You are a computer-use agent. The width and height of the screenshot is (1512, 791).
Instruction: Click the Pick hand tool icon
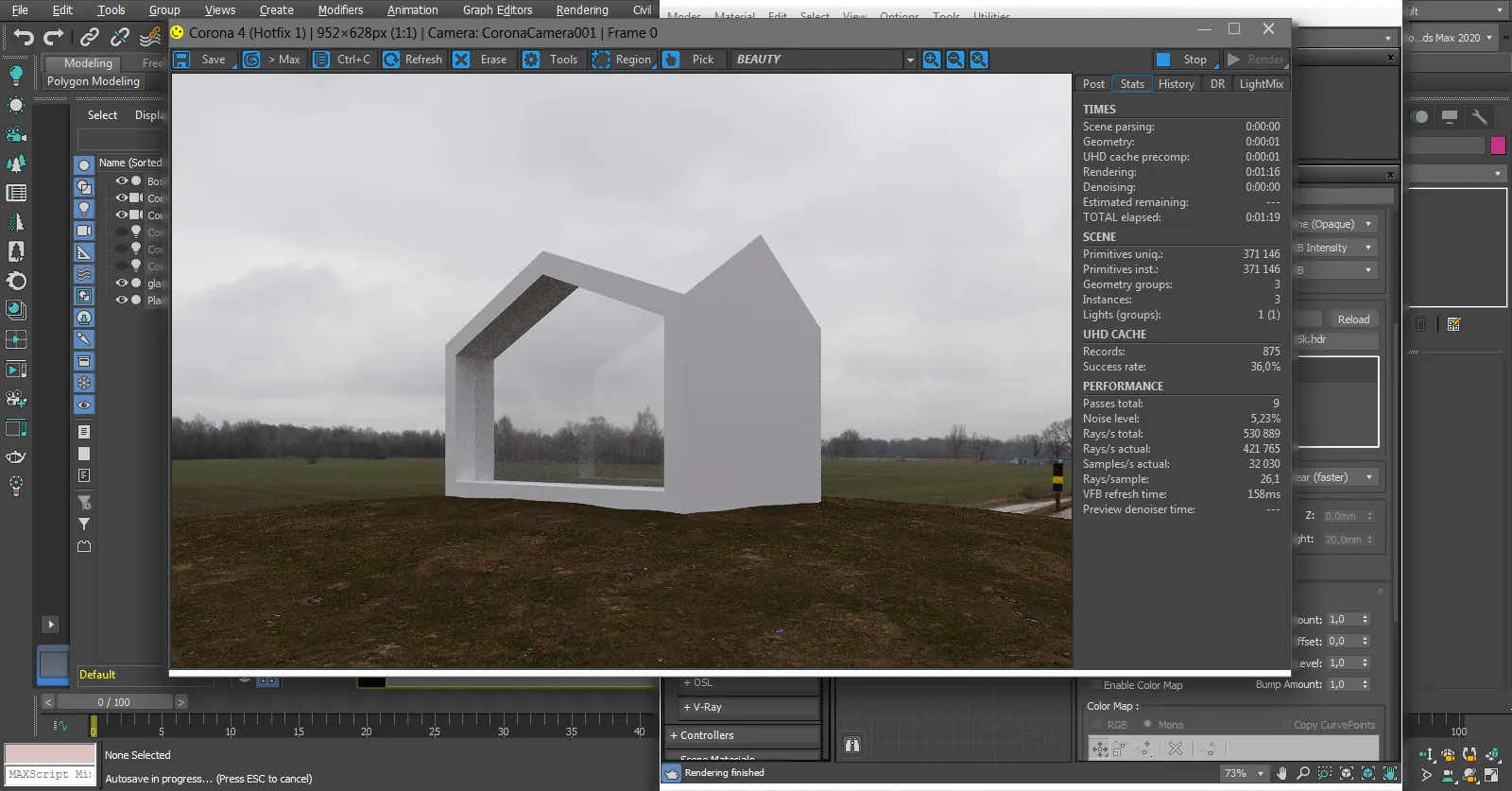[671, 60]
